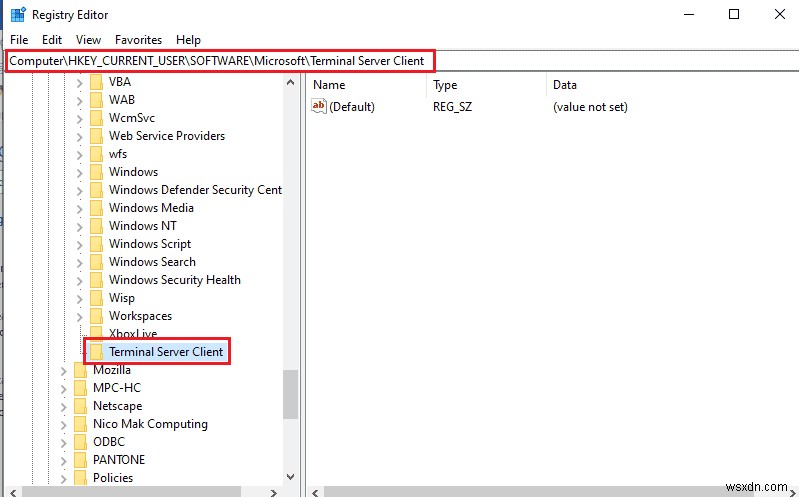Click the VBA folder icon
799x497 pixels.
96,82
